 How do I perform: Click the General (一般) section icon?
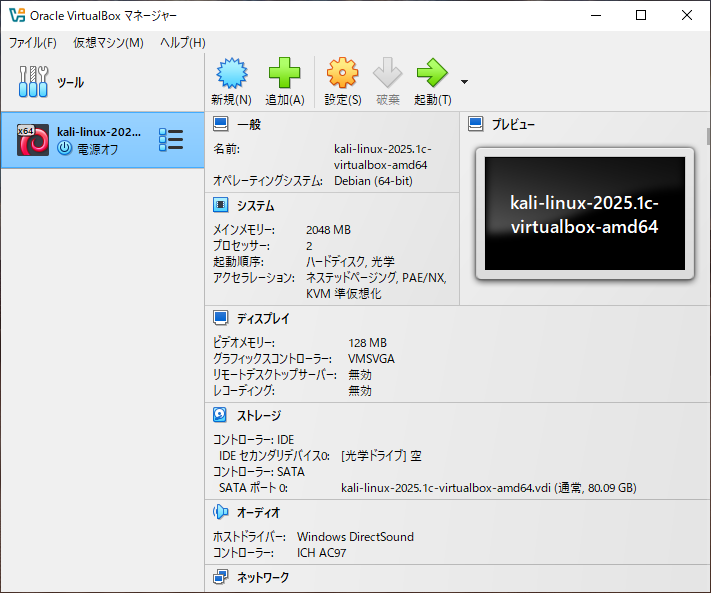coord(221,124)
